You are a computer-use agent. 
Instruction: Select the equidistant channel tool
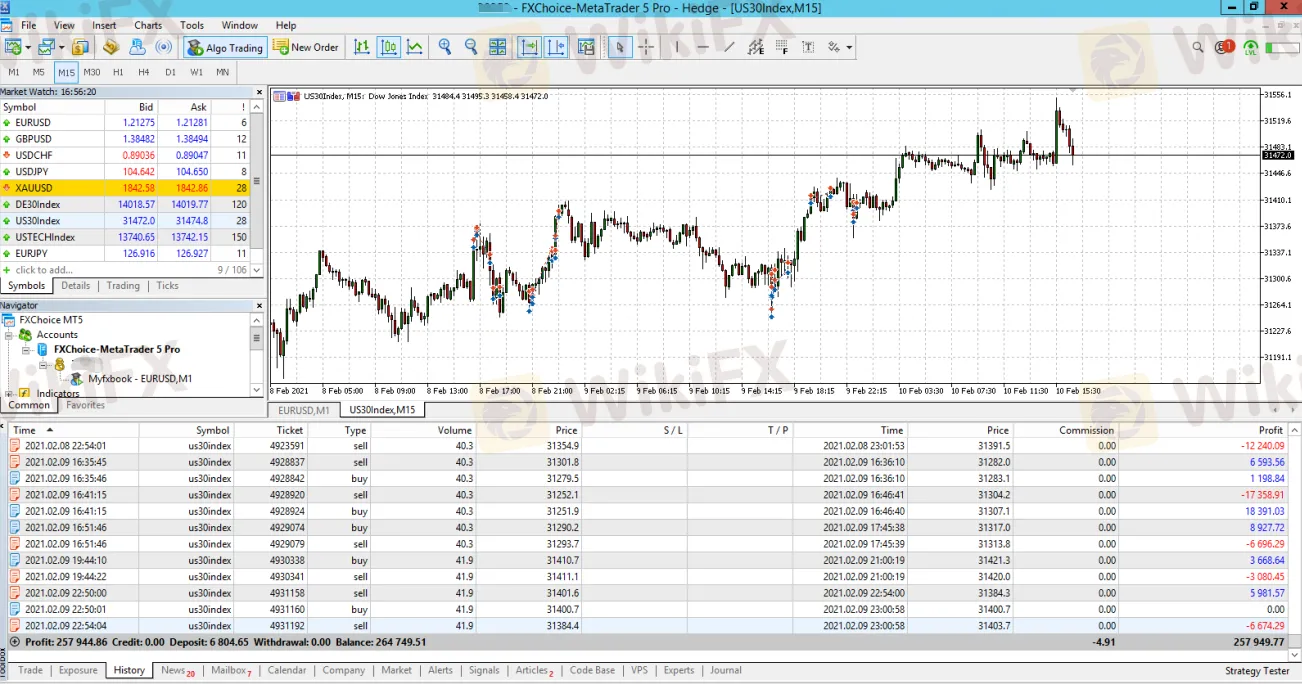[755, 47]
